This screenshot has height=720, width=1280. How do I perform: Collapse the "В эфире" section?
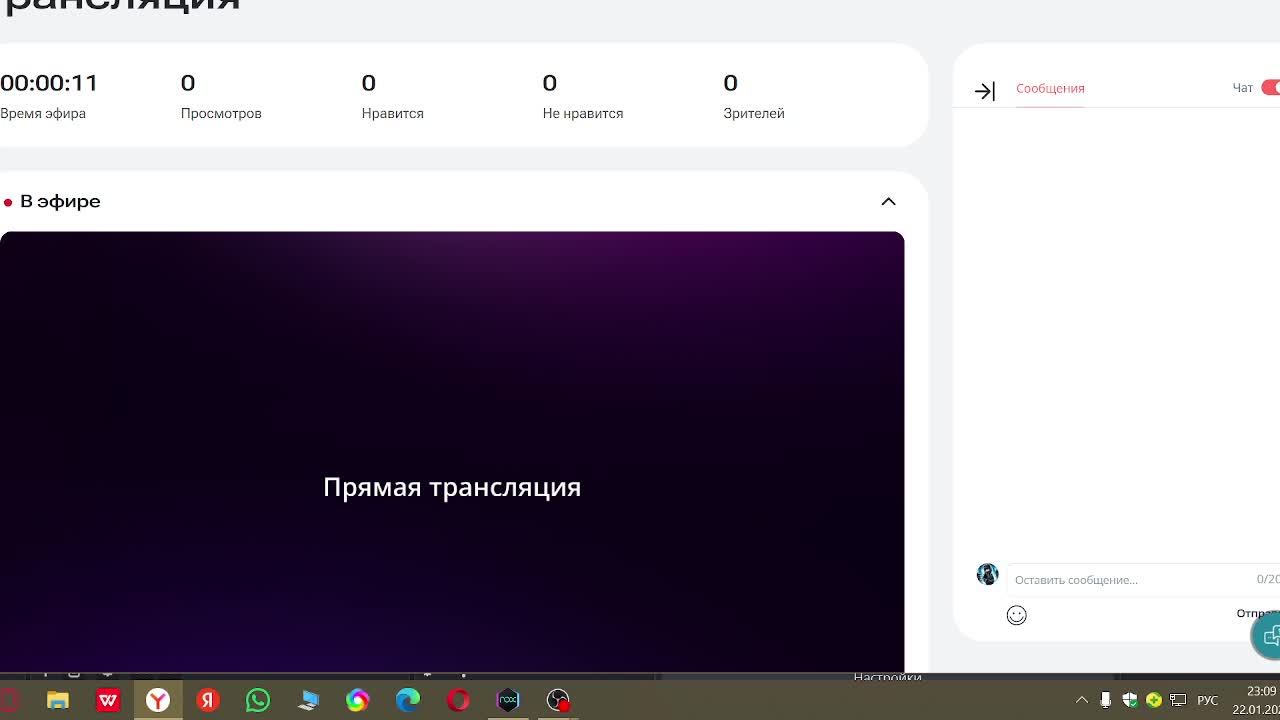[x=888, y=201]
